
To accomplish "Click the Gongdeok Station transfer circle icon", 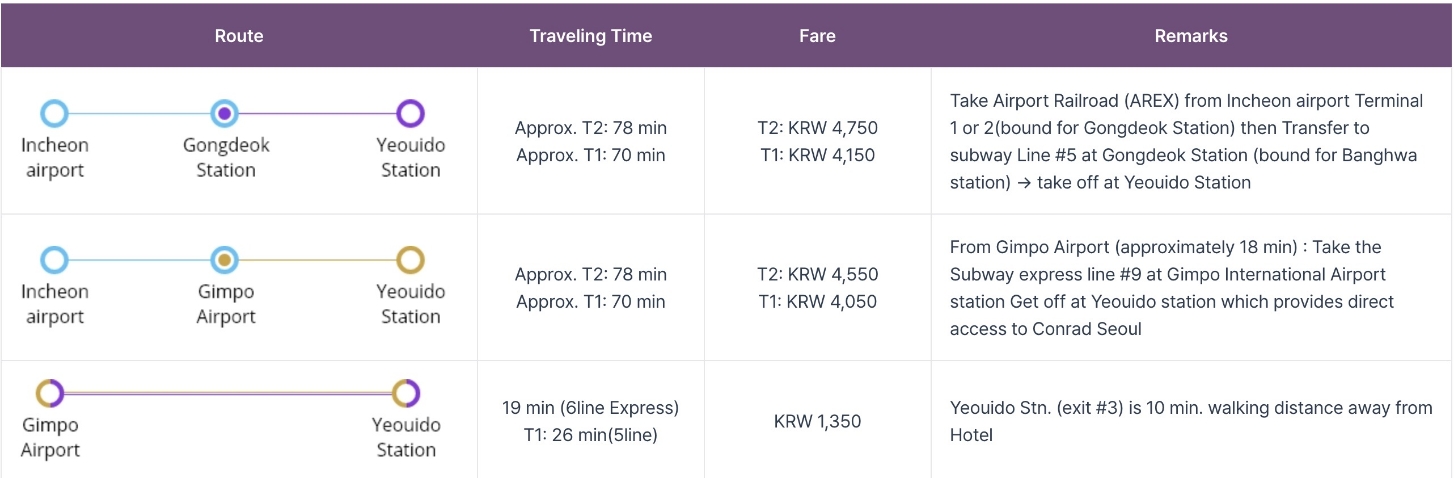I will click(225, 113).
